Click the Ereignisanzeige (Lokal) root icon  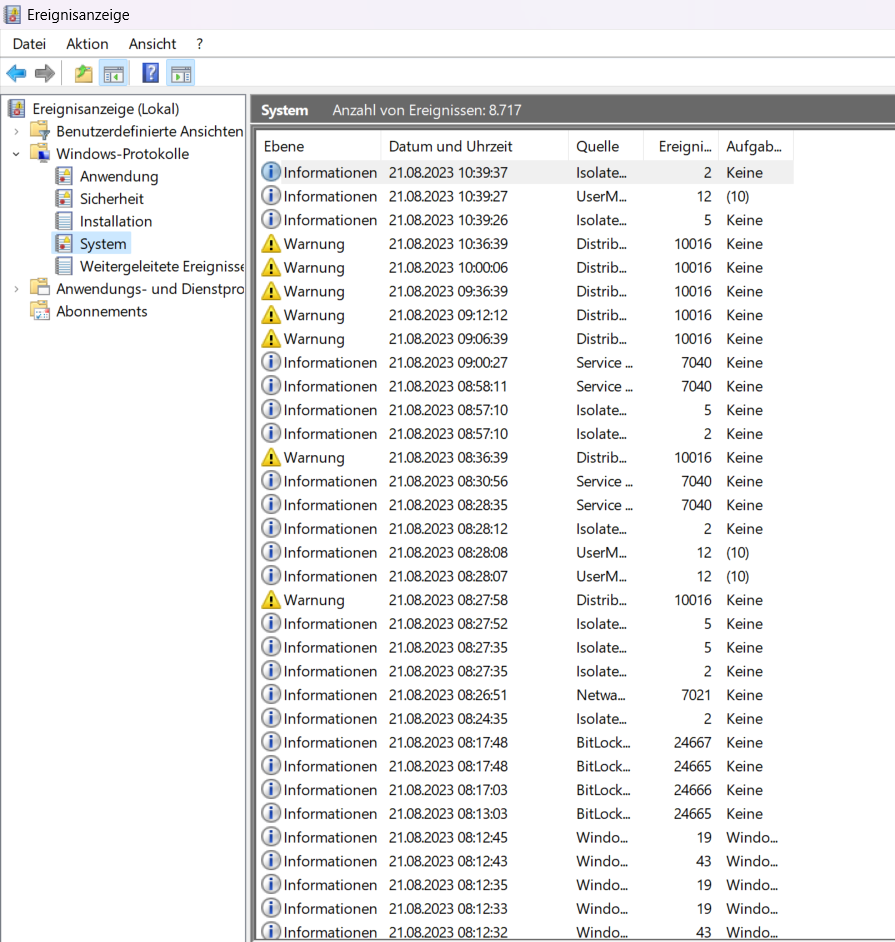tap(17, 109)
